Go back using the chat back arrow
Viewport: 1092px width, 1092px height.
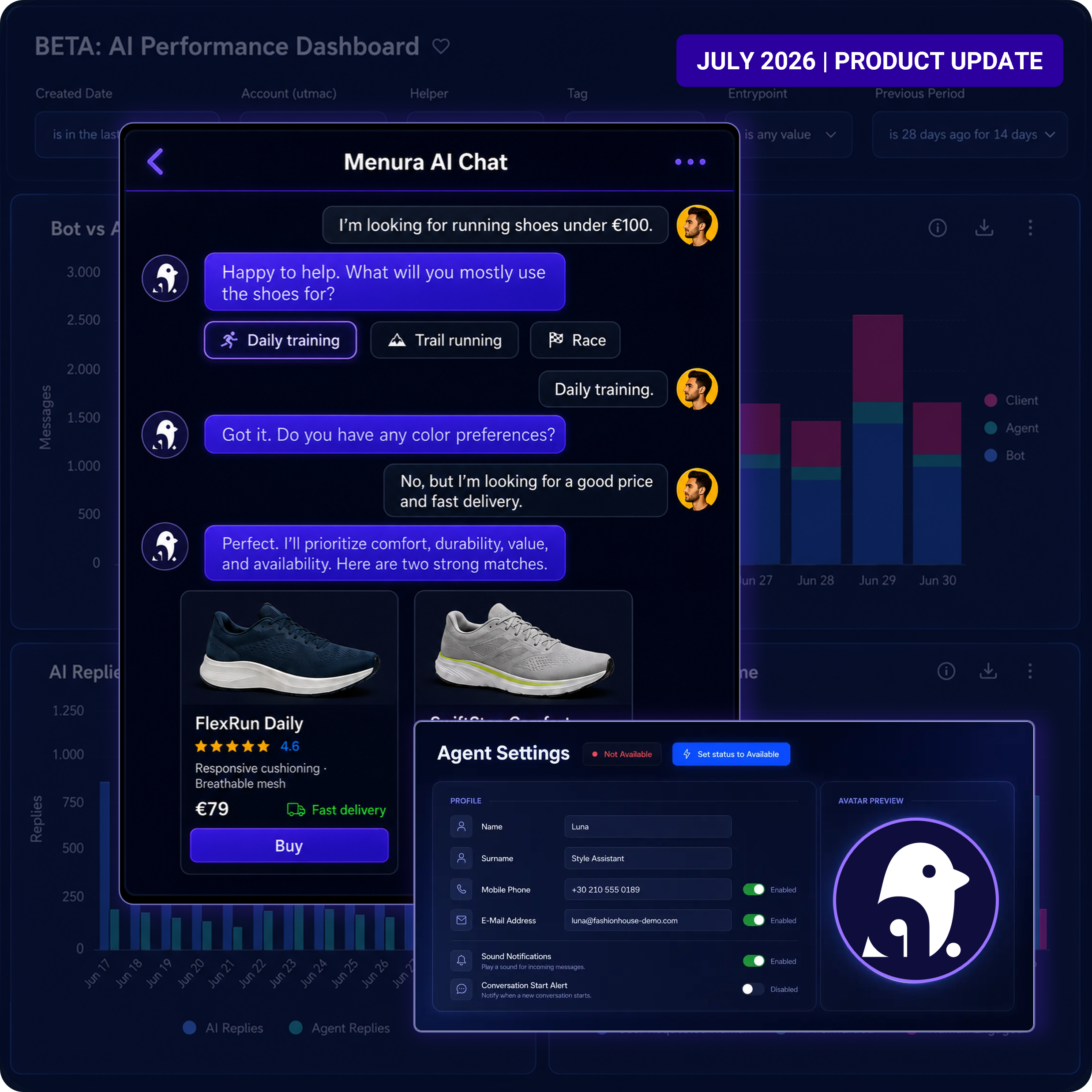point(155,161)
